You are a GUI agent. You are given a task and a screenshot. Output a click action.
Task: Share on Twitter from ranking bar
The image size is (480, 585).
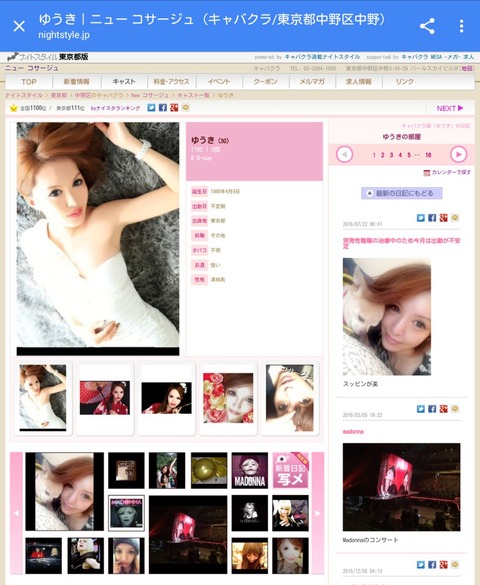(x=151, y=107)
